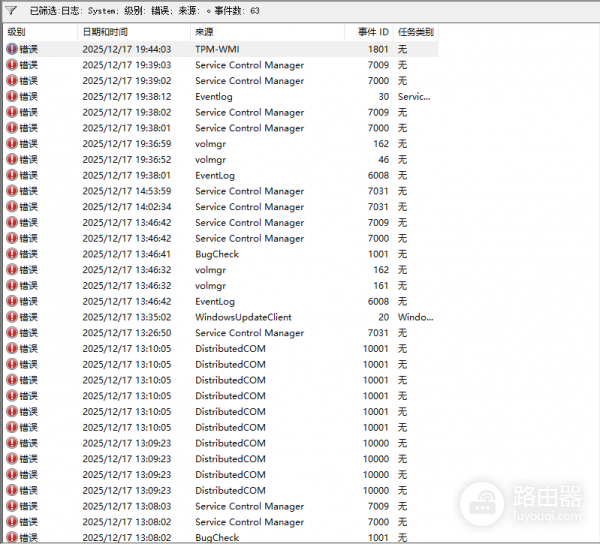Image resolution: width=600 pixels, height=544 pixels.
Task: Click event ID 20
Action: click(383, 317)
